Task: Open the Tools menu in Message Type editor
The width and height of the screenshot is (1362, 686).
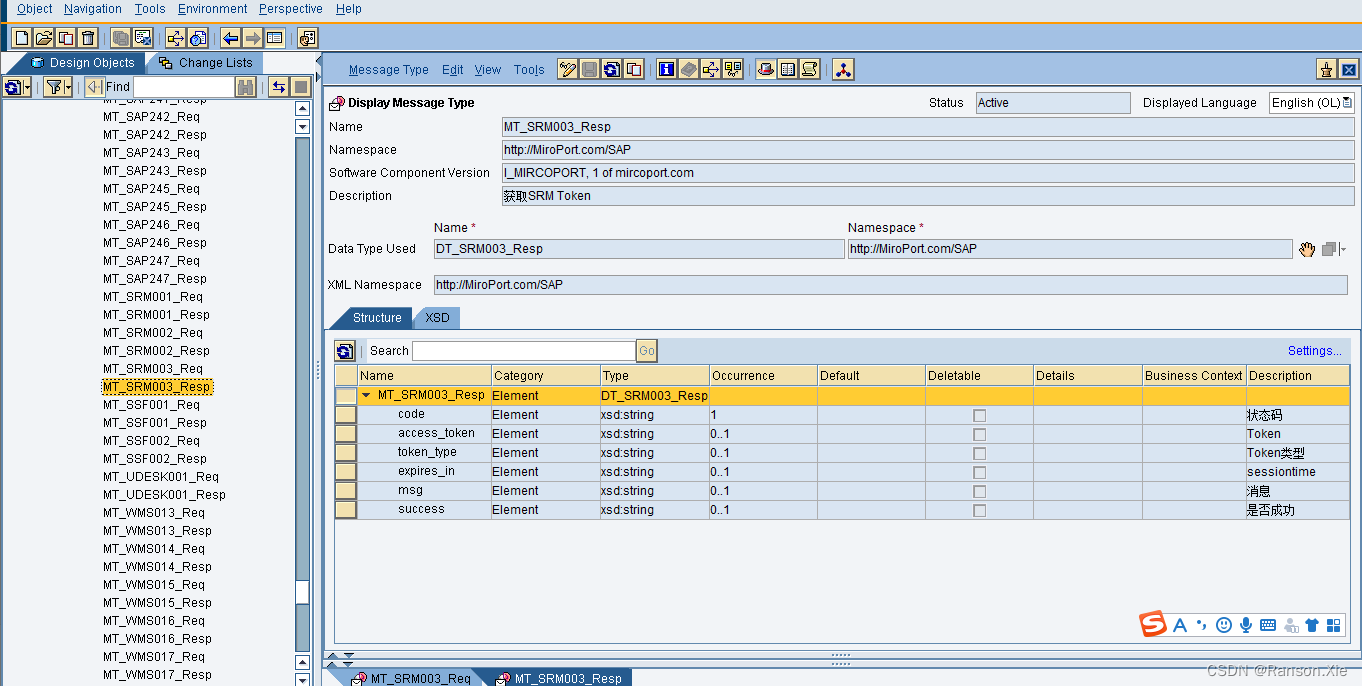Action: 529,70
